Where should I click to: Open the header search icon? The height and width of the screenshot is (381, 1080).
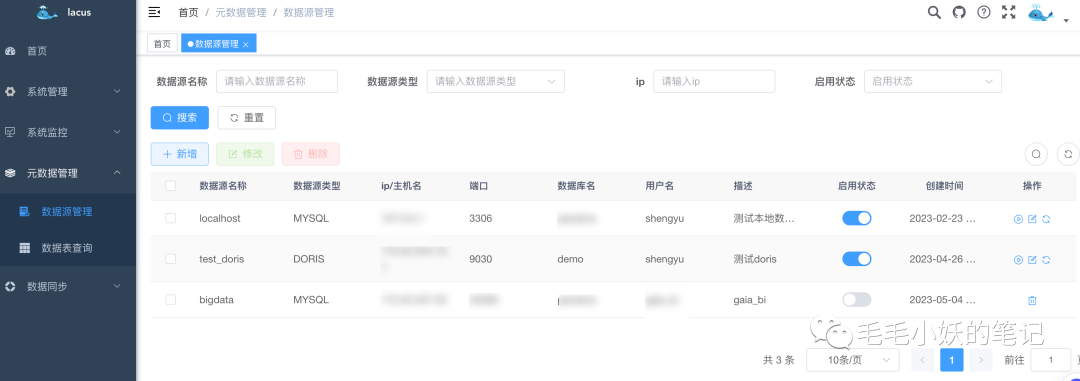[x=934, y=12]
